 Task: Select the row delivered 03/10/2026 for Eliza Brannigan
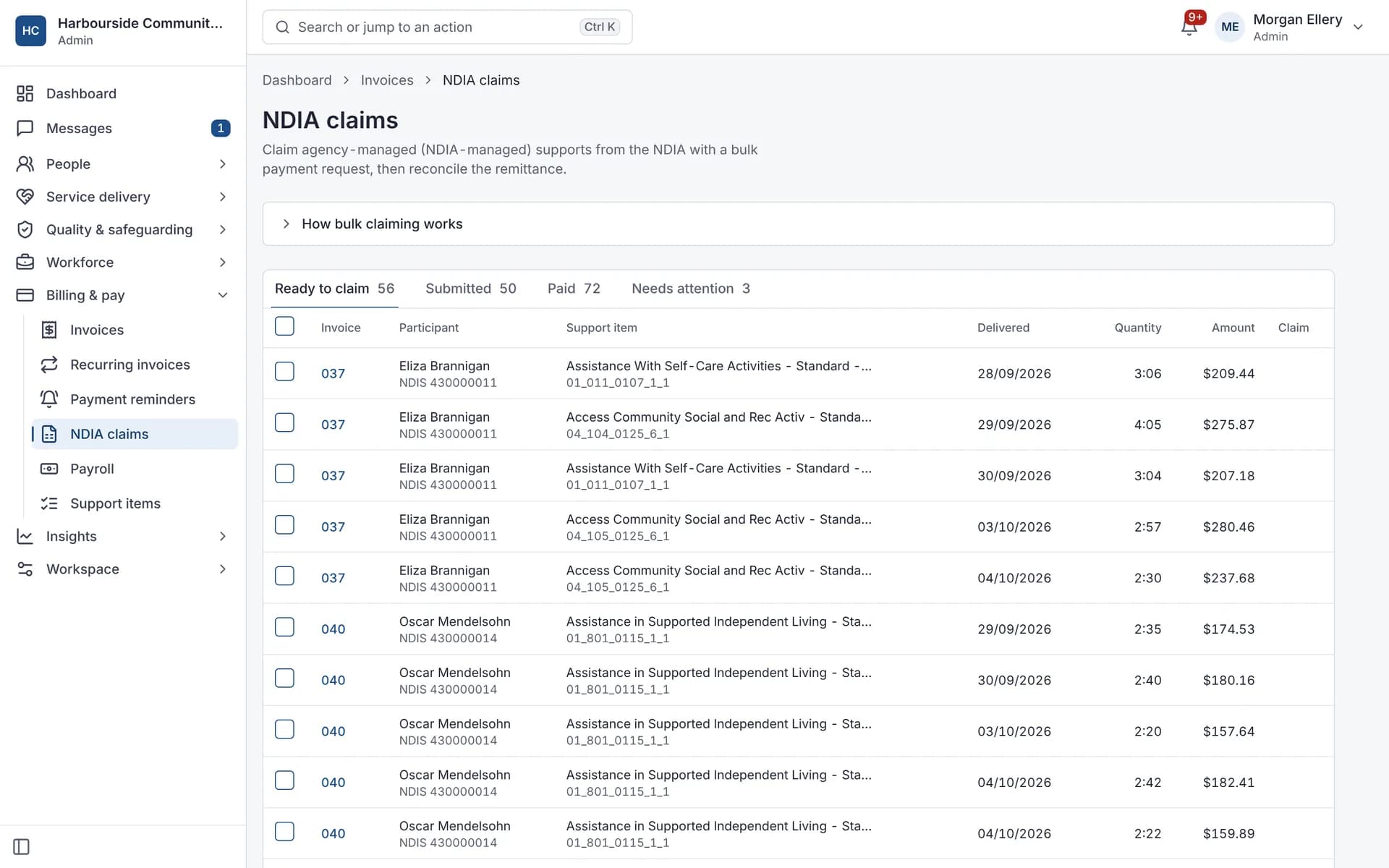click(284, 525)
